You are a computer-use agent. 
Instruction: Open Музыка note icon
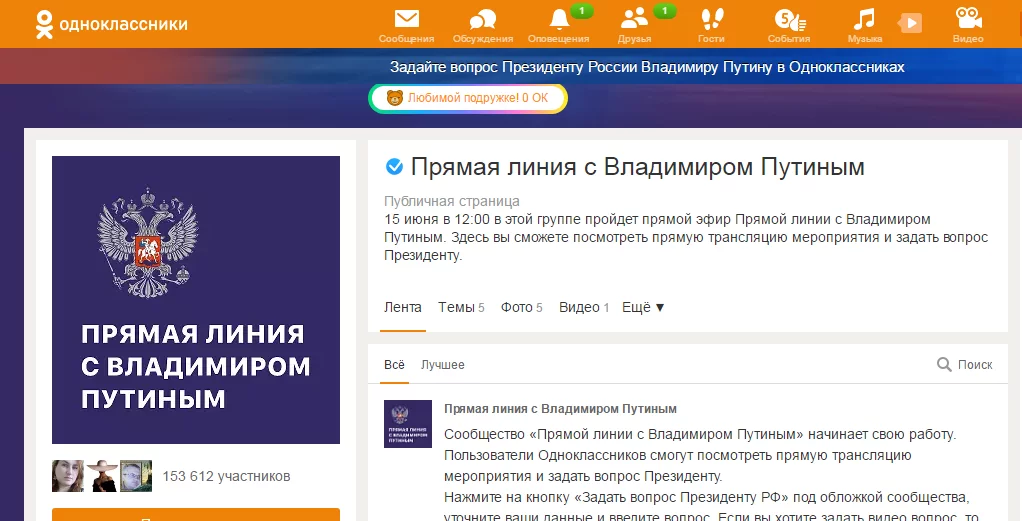coord(864,19)
